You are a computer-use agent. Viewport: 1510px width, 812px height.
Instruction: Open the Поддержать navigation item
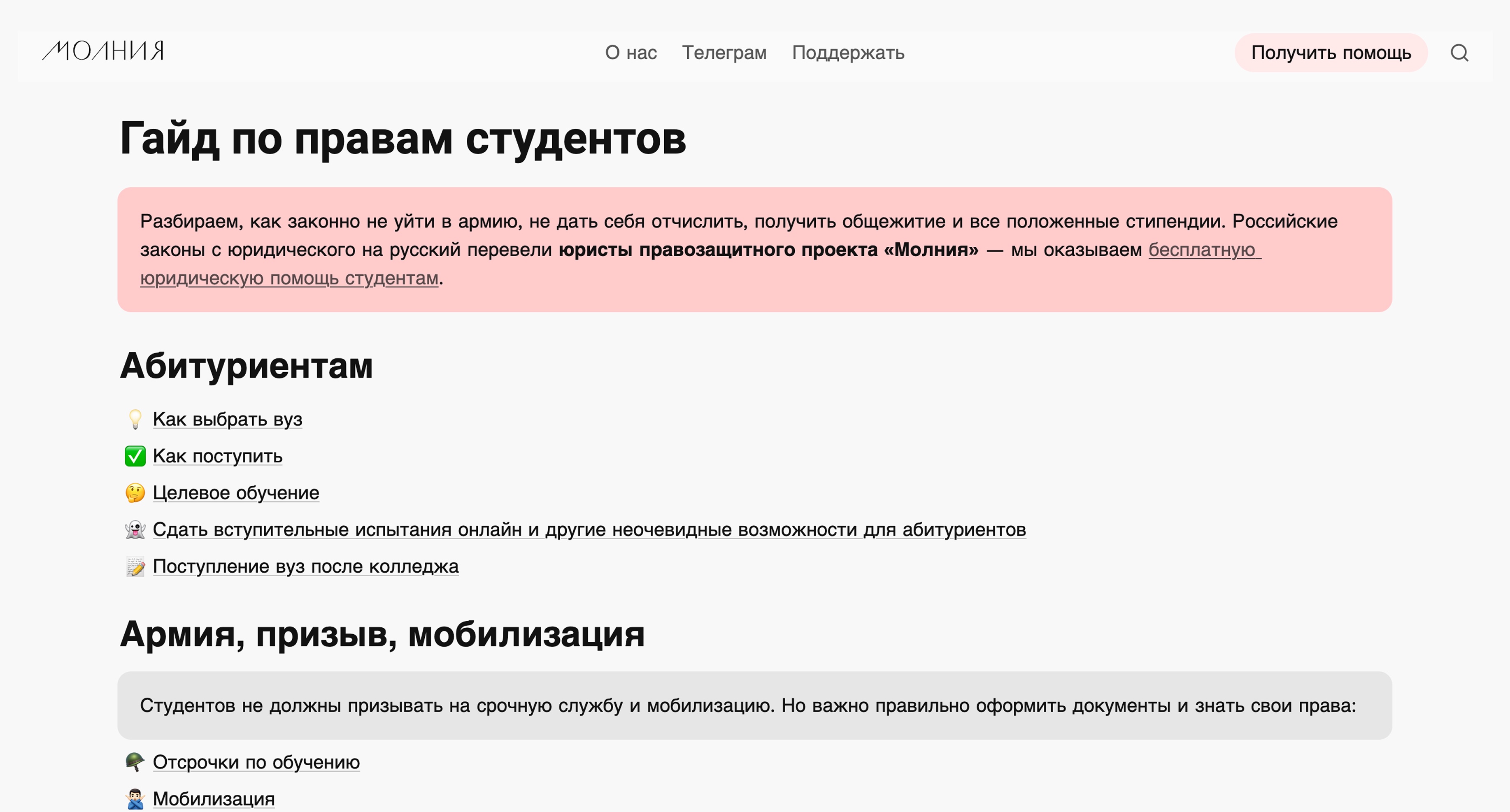848,53
